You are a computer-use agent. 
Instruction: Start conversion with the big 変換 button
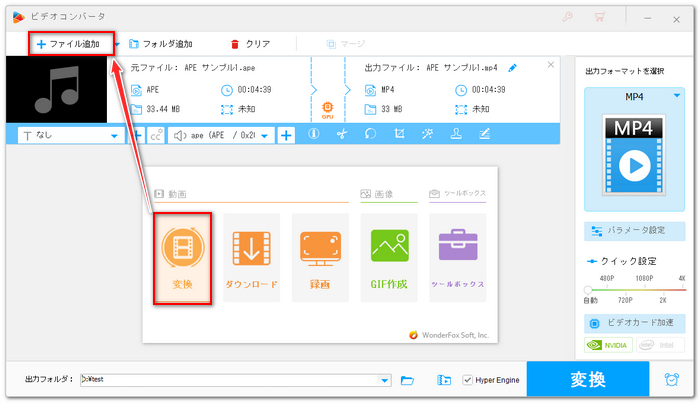point(588,379)
